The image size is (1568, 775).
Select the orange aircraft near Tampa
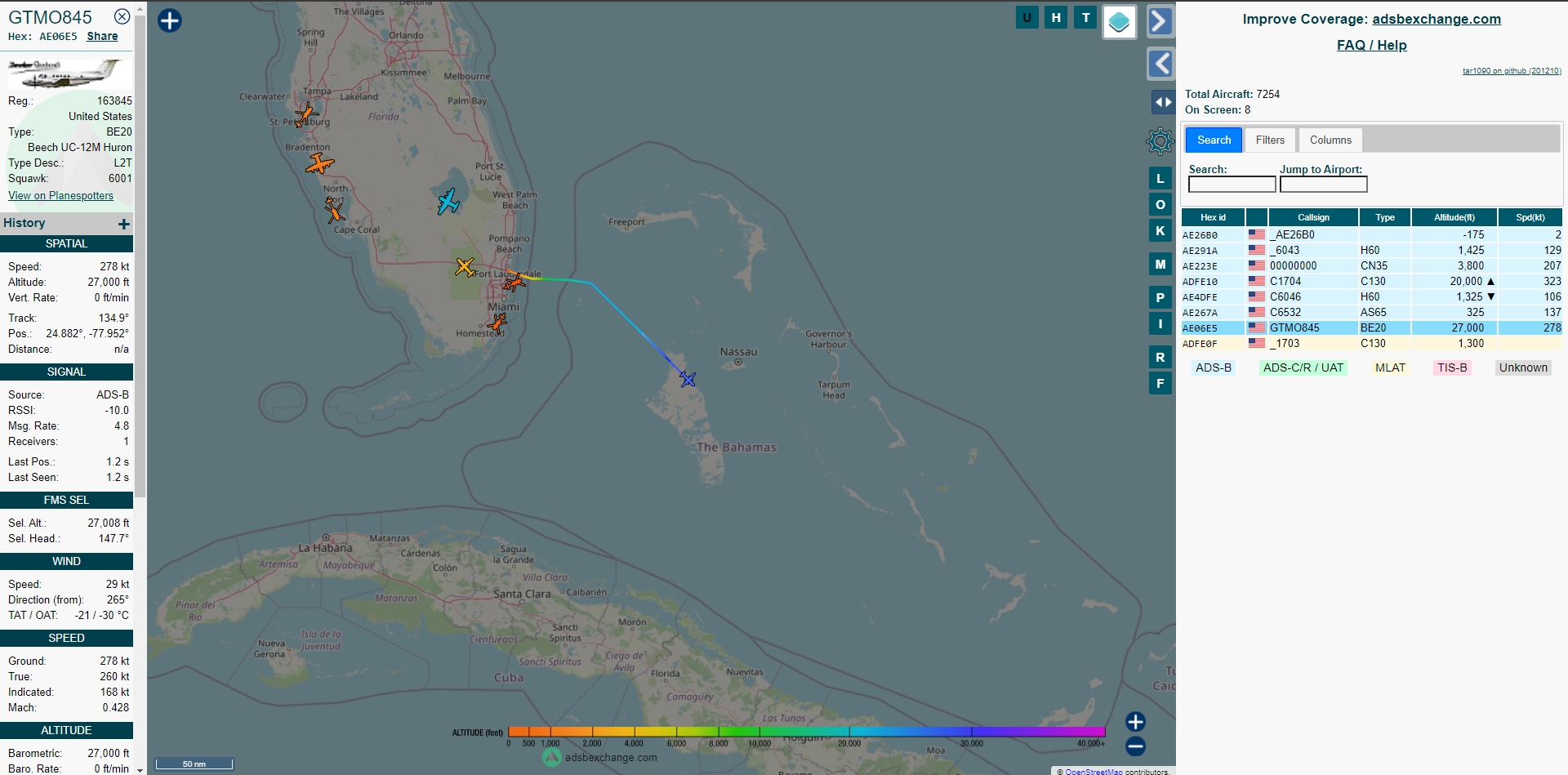click(306, 114)
